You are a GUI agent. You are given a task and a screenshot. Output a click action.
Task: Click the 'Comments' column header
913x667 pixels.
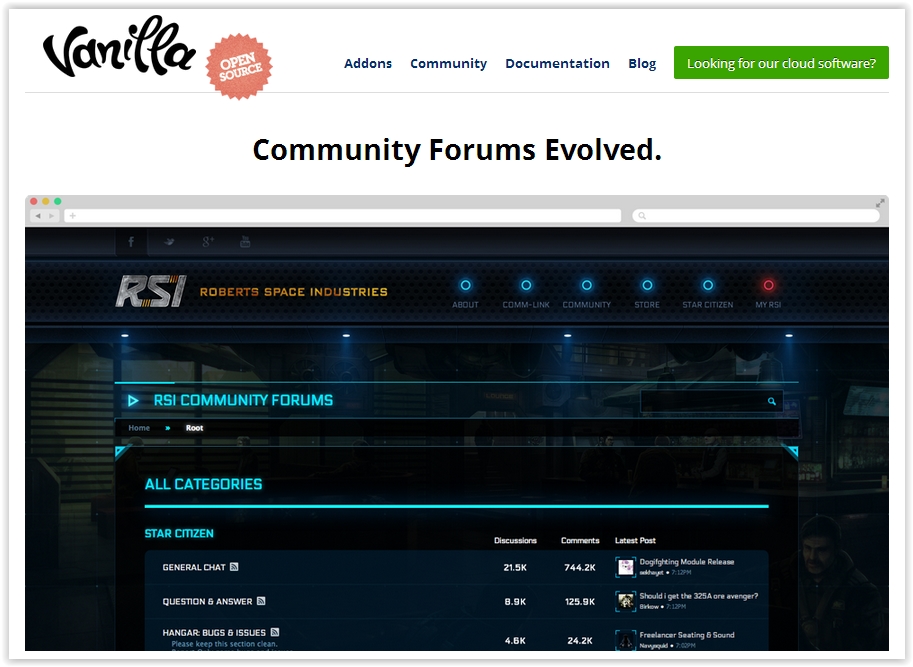[580, 541]
